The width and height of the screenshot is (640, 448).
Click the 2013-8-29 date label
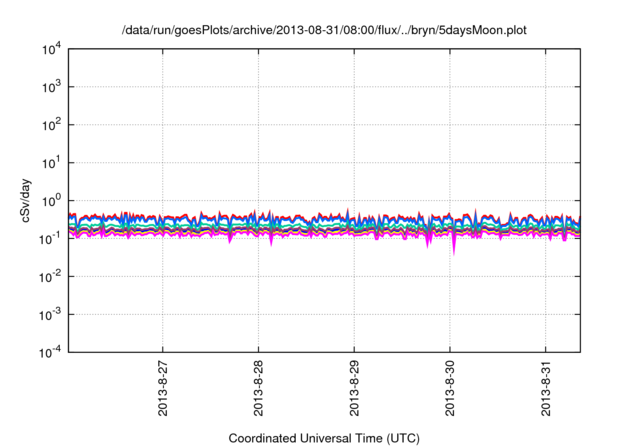coord(354,388)
